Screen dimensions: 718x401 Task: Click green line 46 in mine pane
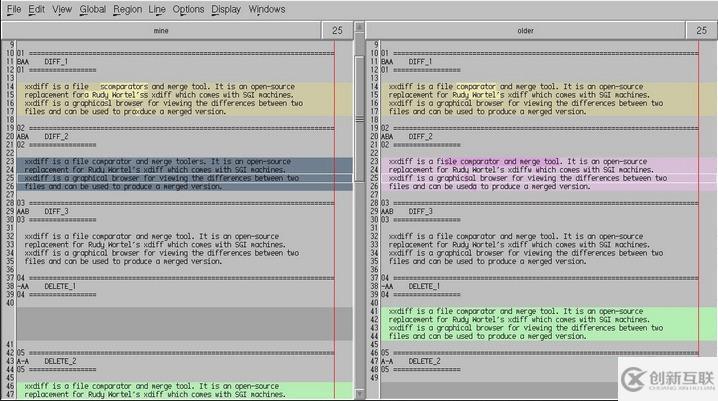coord(185,386)
